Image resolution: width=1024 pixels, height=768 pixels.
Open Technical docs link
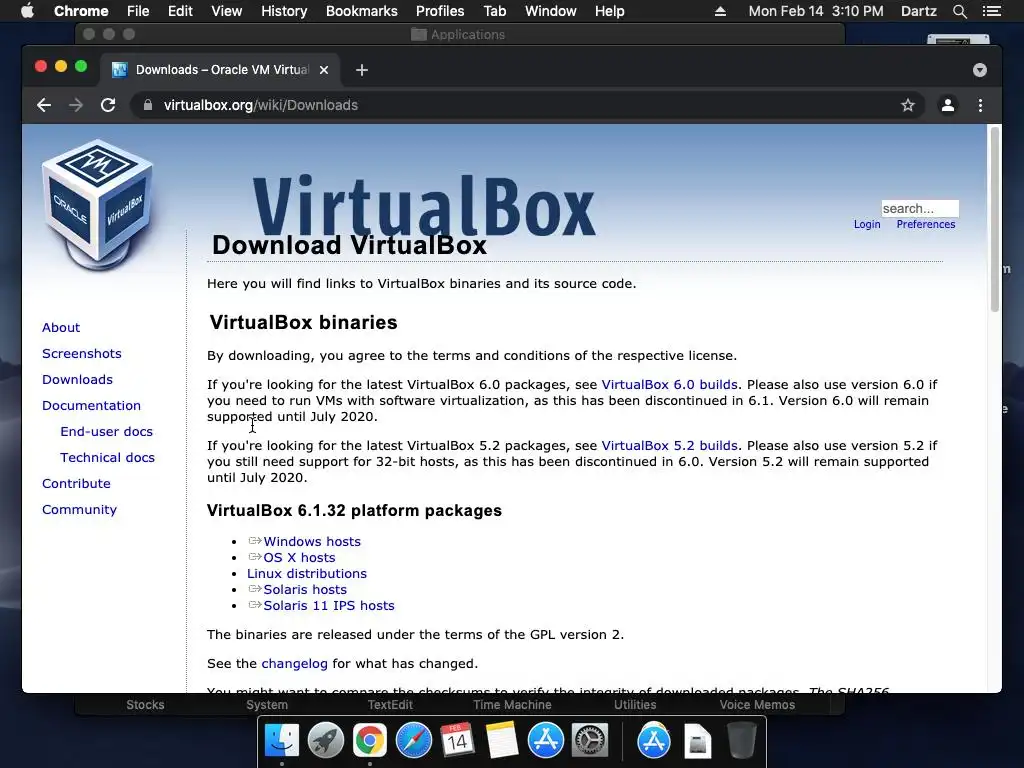107,458
